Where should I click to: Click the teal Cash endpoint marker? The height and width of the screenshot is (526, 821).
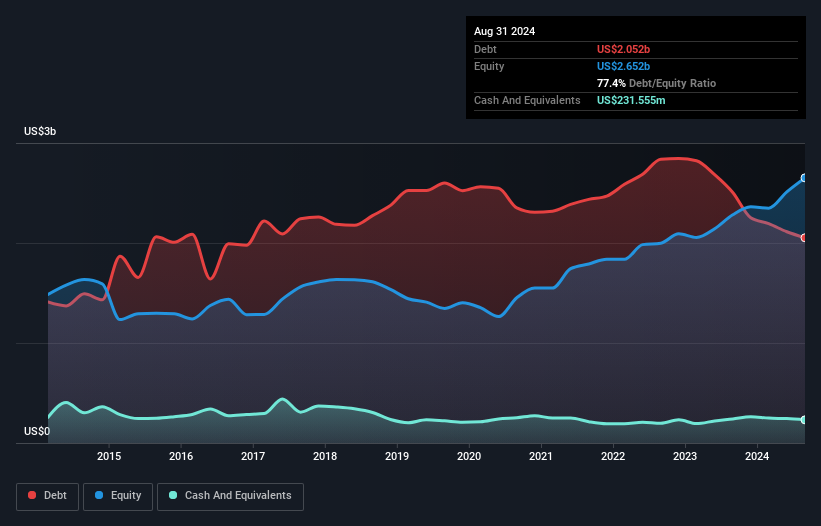804,420
